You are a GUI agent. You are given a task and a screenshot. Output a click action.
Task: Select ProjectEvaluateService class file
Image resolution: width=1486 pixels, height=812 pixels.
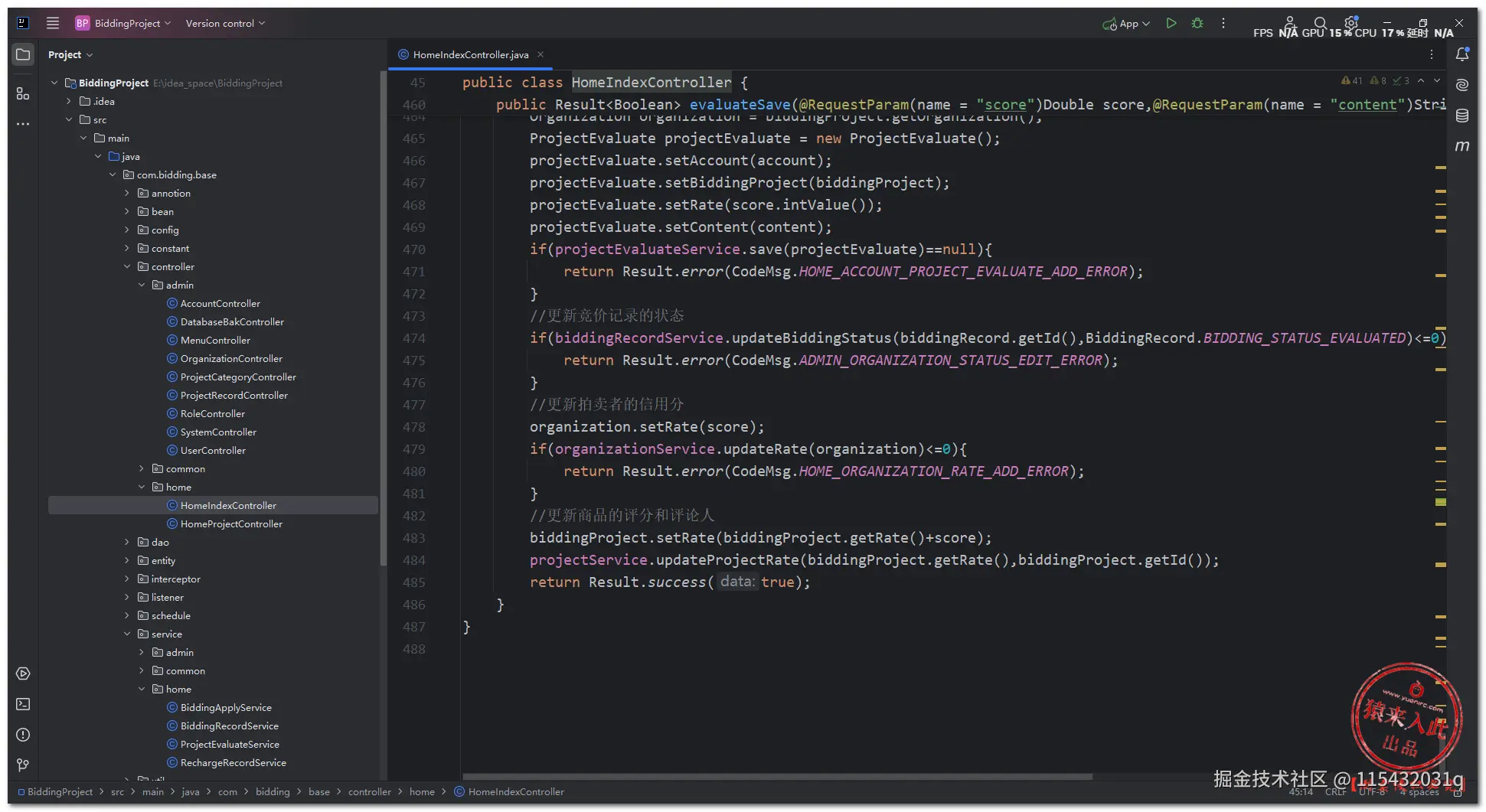tap(230, 744)
